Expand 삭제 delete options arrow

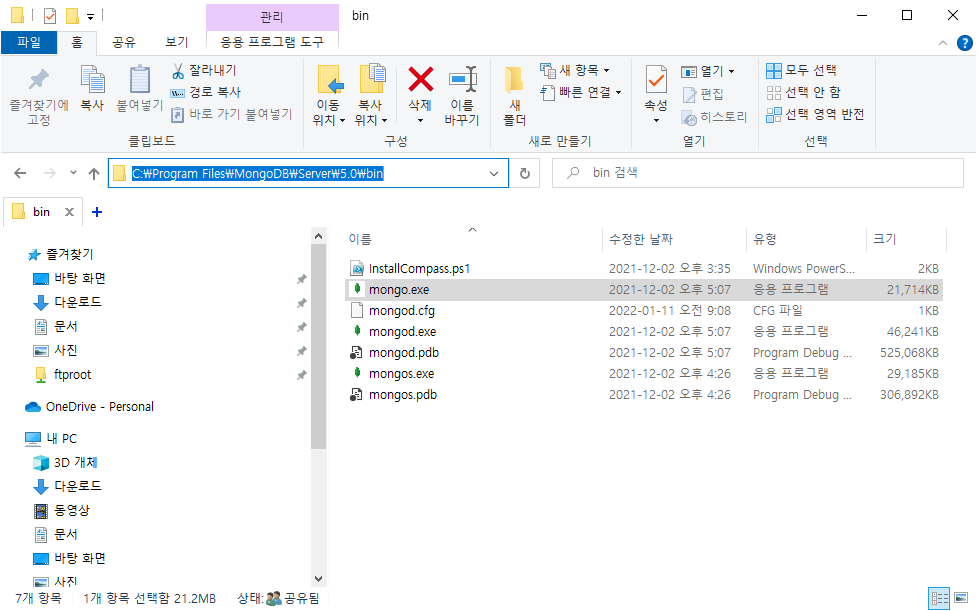(421, 120)
